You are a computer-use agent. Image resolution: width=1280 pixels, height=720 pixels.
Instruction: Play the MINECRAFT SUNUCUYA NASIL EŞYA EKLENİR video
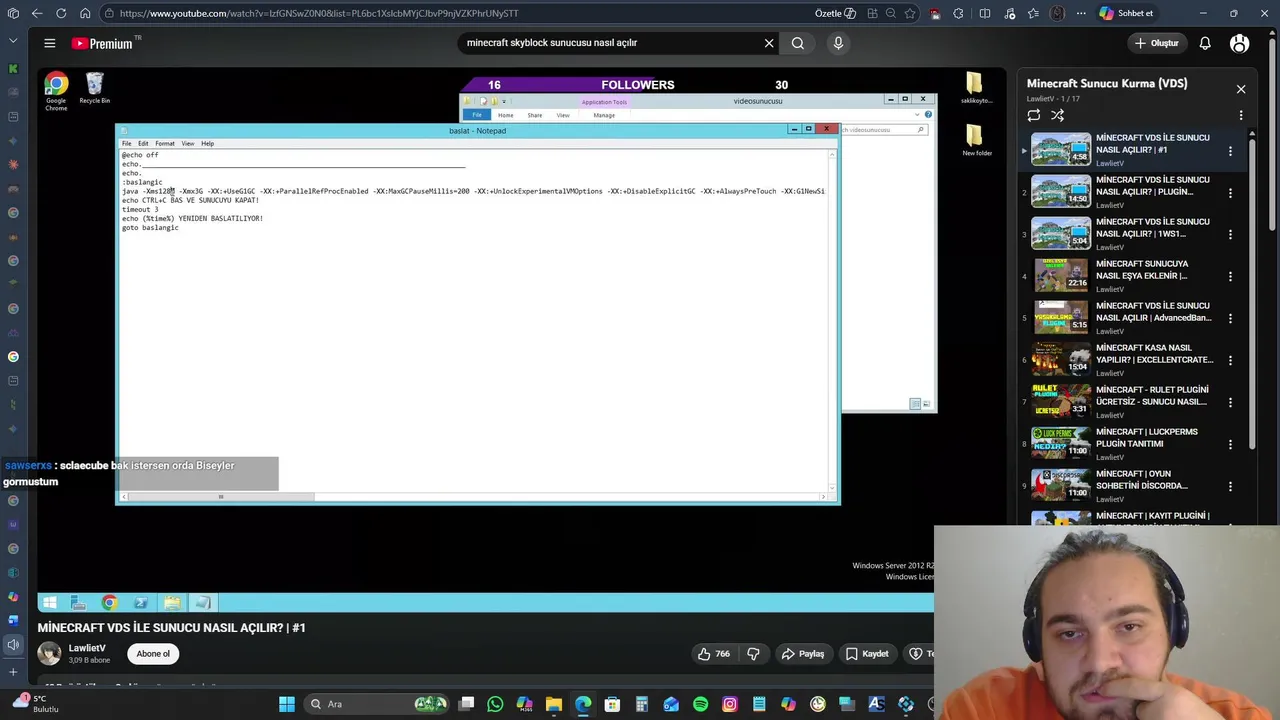click(1061, 274)
